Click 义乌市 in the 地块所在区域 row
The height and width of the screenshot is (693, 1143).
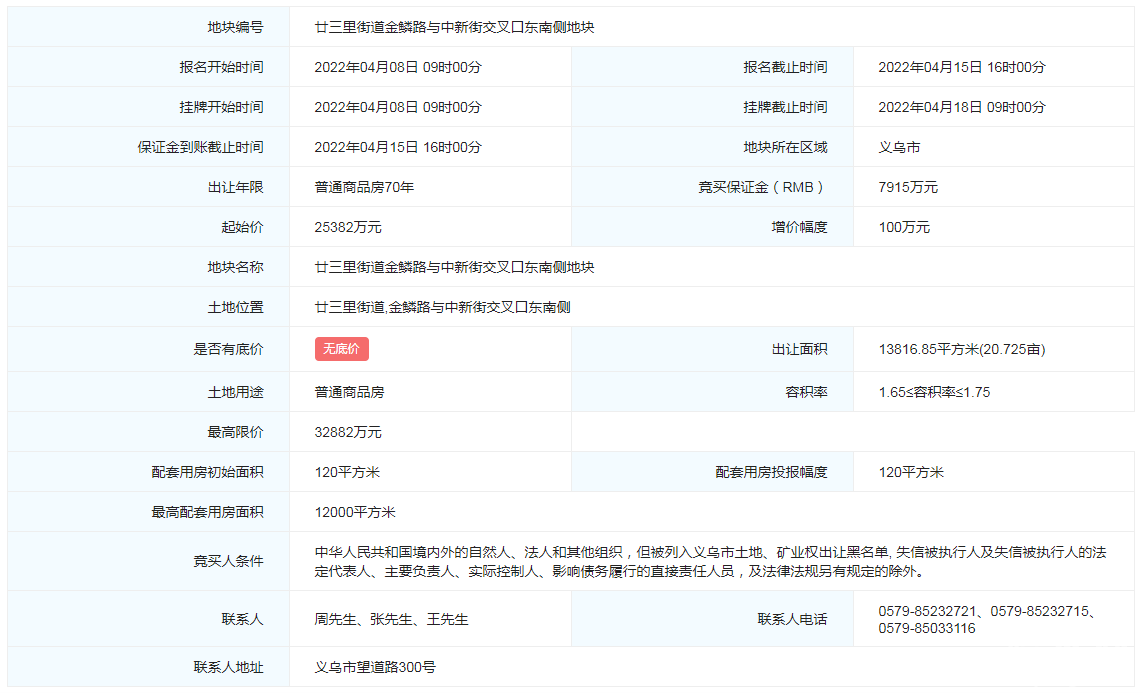point(899,147)
